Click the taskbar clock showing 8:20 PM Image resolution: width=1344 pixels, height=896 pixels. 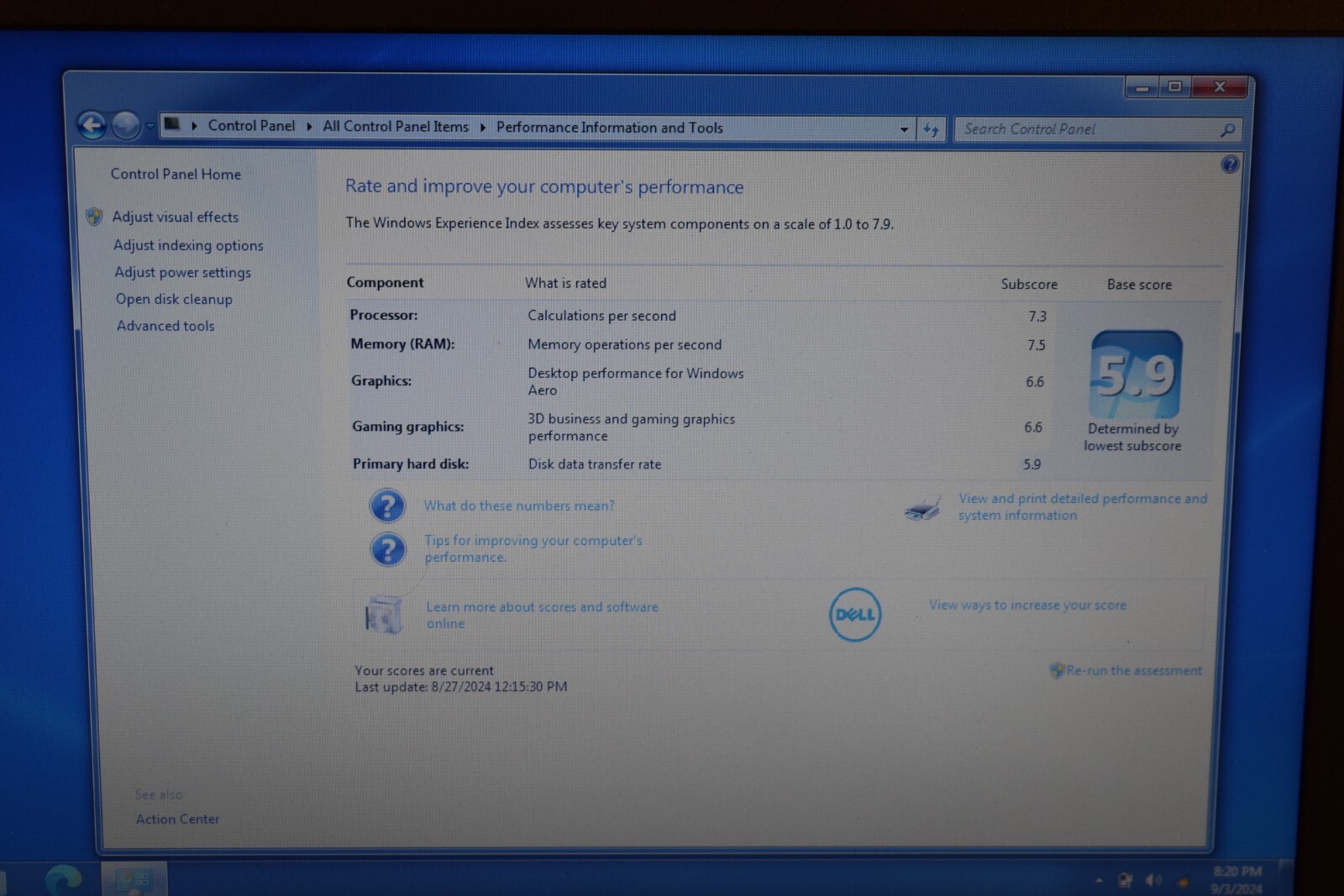click(x=1237, y=880)
